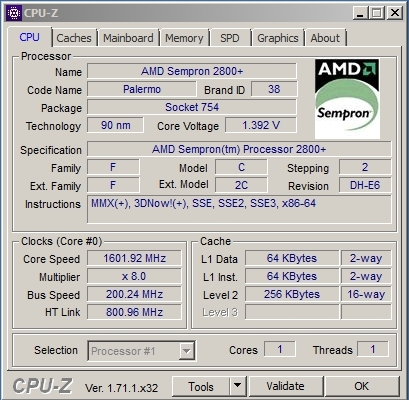Click the Package value 'Socket 754'
The width and height of the screenshot is (409, 400).
(192, 107)
